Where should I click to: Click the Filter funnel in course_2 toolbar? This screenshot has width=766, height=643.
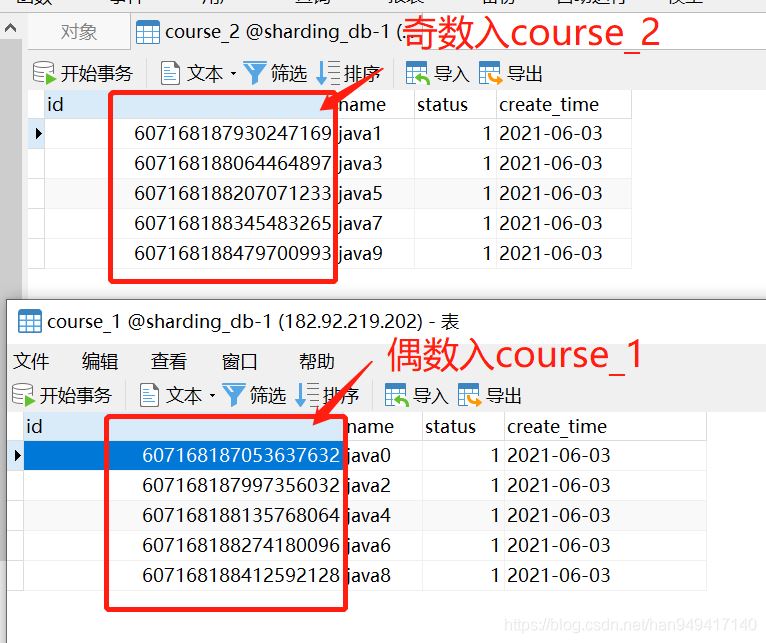pos(254,73)
